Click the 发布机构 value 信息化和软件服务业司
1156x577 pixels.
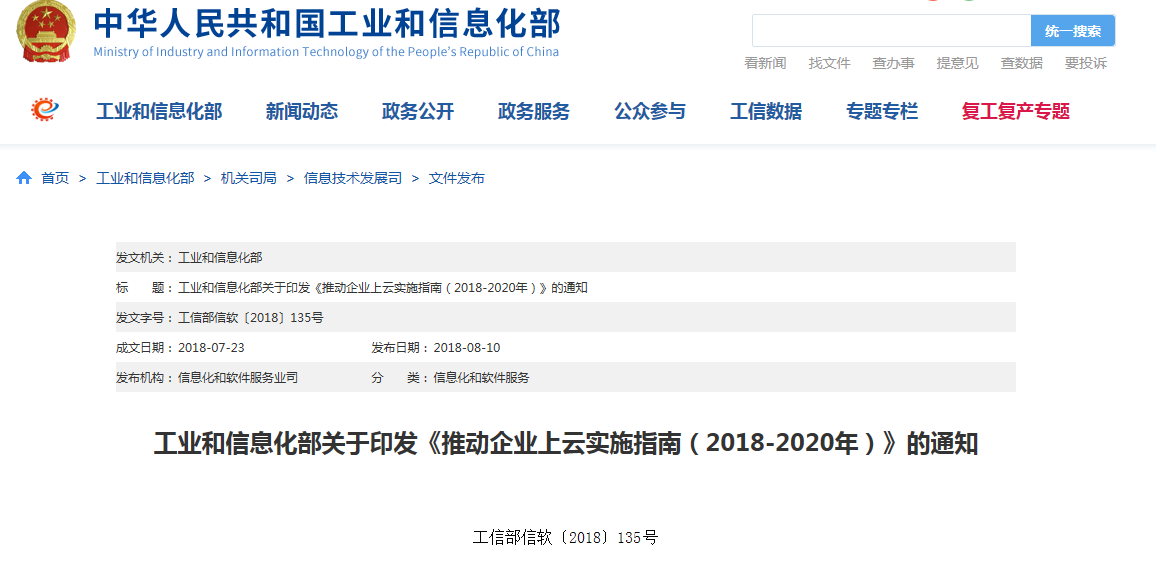pos(238,378)
